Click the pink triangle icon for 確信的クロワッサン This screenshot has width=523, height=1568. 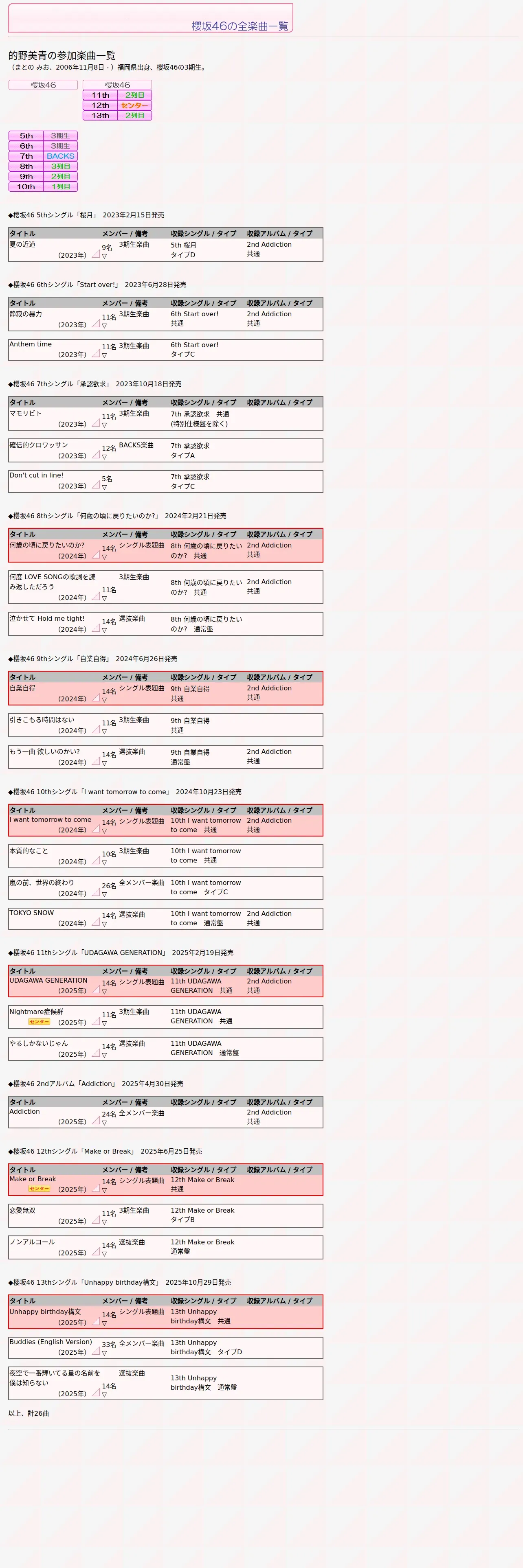[x=96, y=454]
